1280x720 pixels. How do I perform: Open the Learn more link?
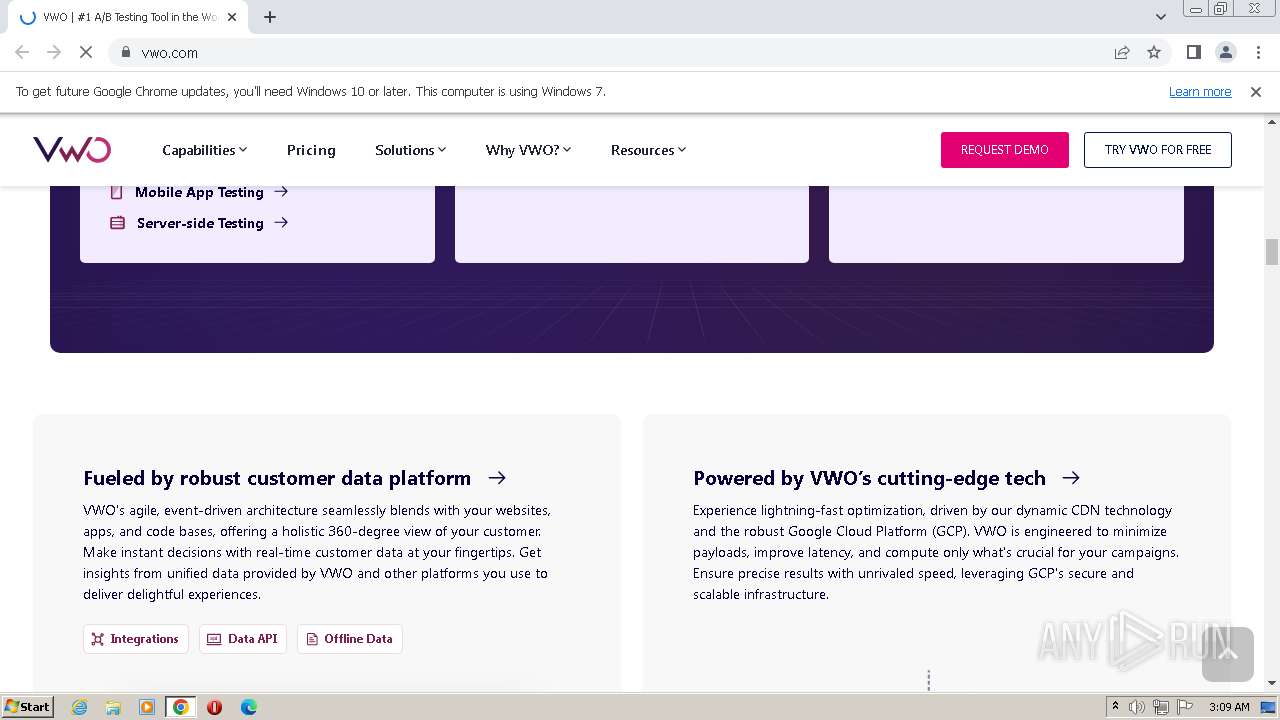point(1200,92)
